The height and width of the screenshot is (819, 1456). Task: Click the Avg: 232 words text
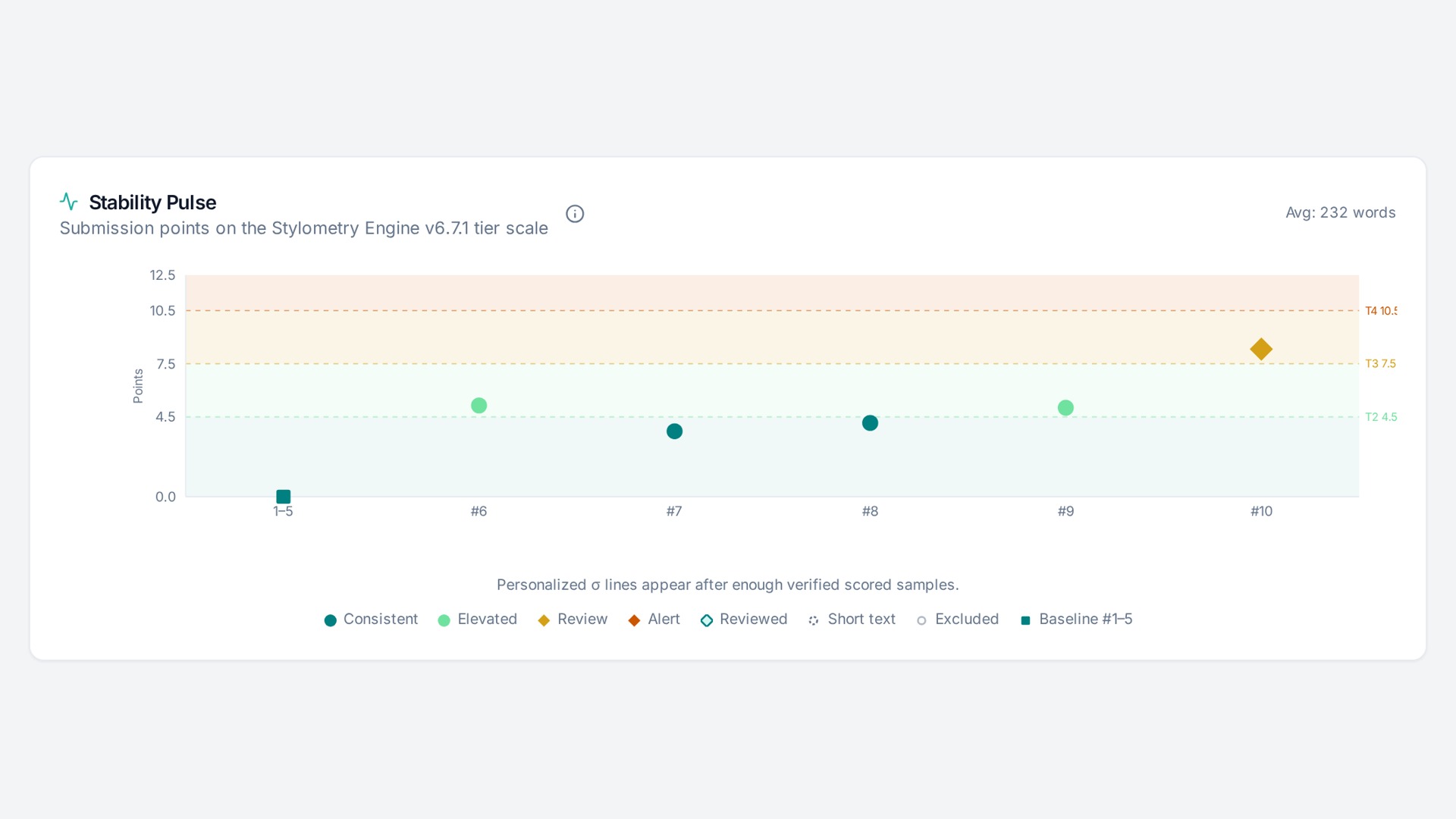coord(1341,213)
